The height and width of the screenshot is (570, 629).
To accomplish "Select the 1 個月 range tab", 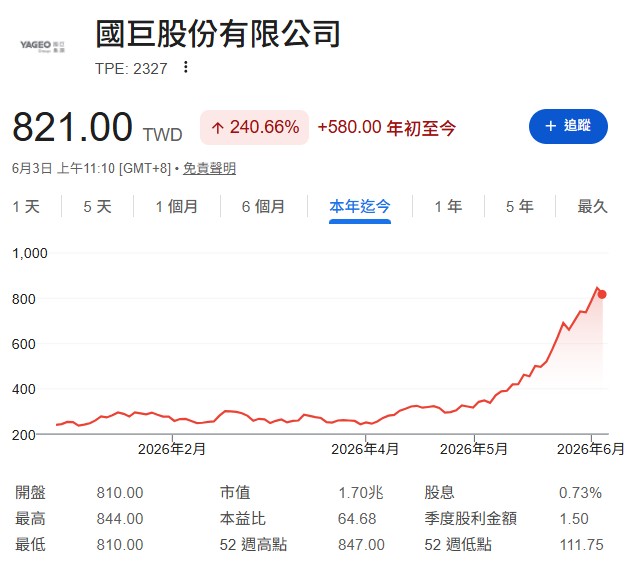I will click(177, 207).
